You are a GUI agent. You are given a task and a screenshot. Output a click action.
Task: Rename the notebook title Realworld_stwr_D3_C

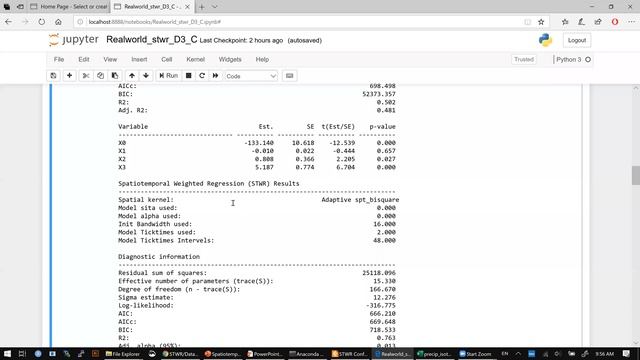pos(151,40)
